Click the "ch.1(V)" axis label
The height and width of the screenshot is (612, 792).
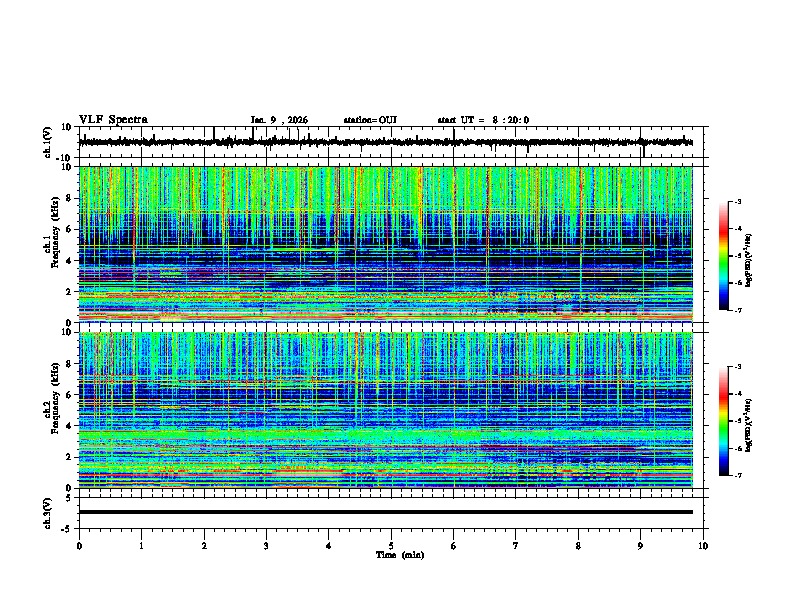tap(48, 142)
